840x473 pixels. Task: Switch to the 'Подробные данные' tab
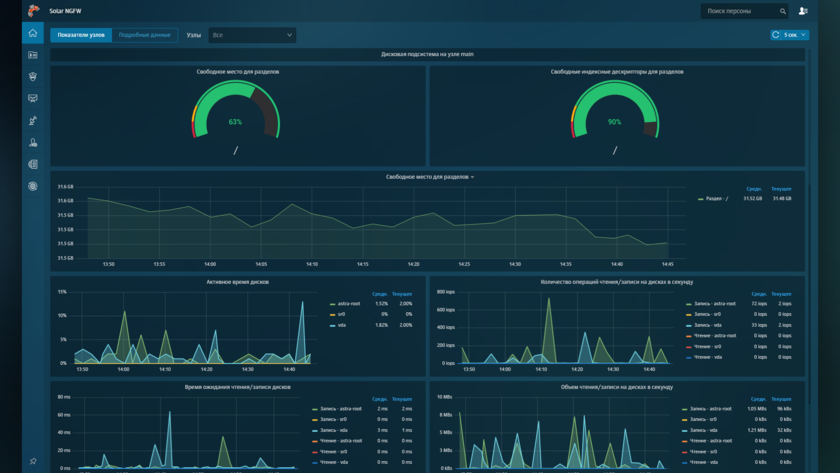click(x=144, y=35)
